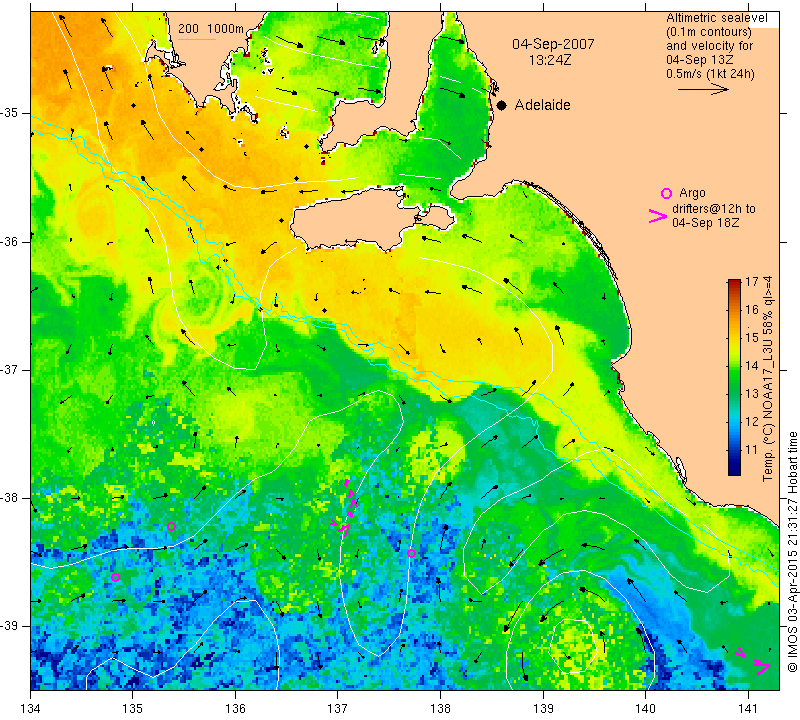Click the black Adelaide city marker dot
The image size is (800, 720).
pyautogui.click(x=502, y=105)
